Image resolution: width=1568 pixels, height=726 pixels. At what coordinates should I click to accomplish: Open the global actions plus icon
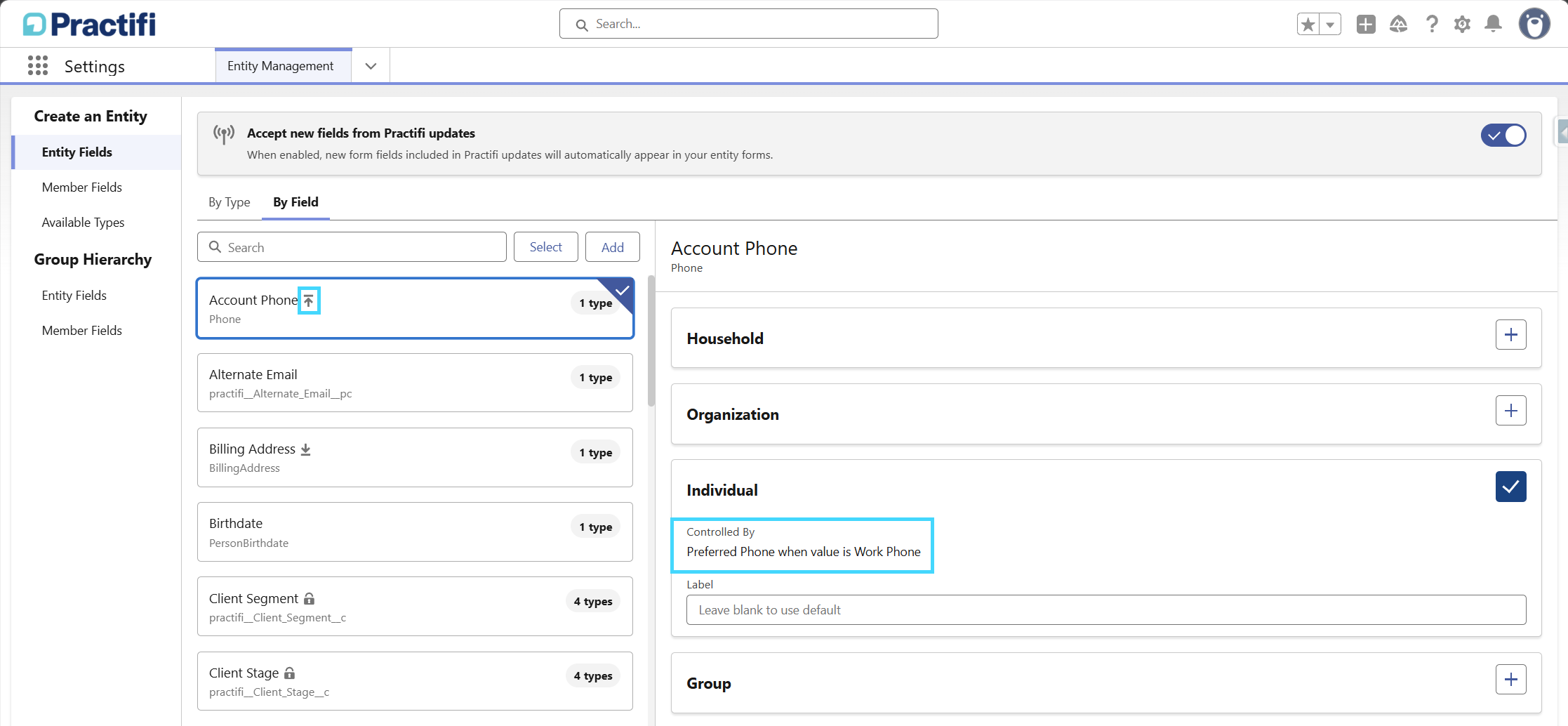(x=1366, y=25)
